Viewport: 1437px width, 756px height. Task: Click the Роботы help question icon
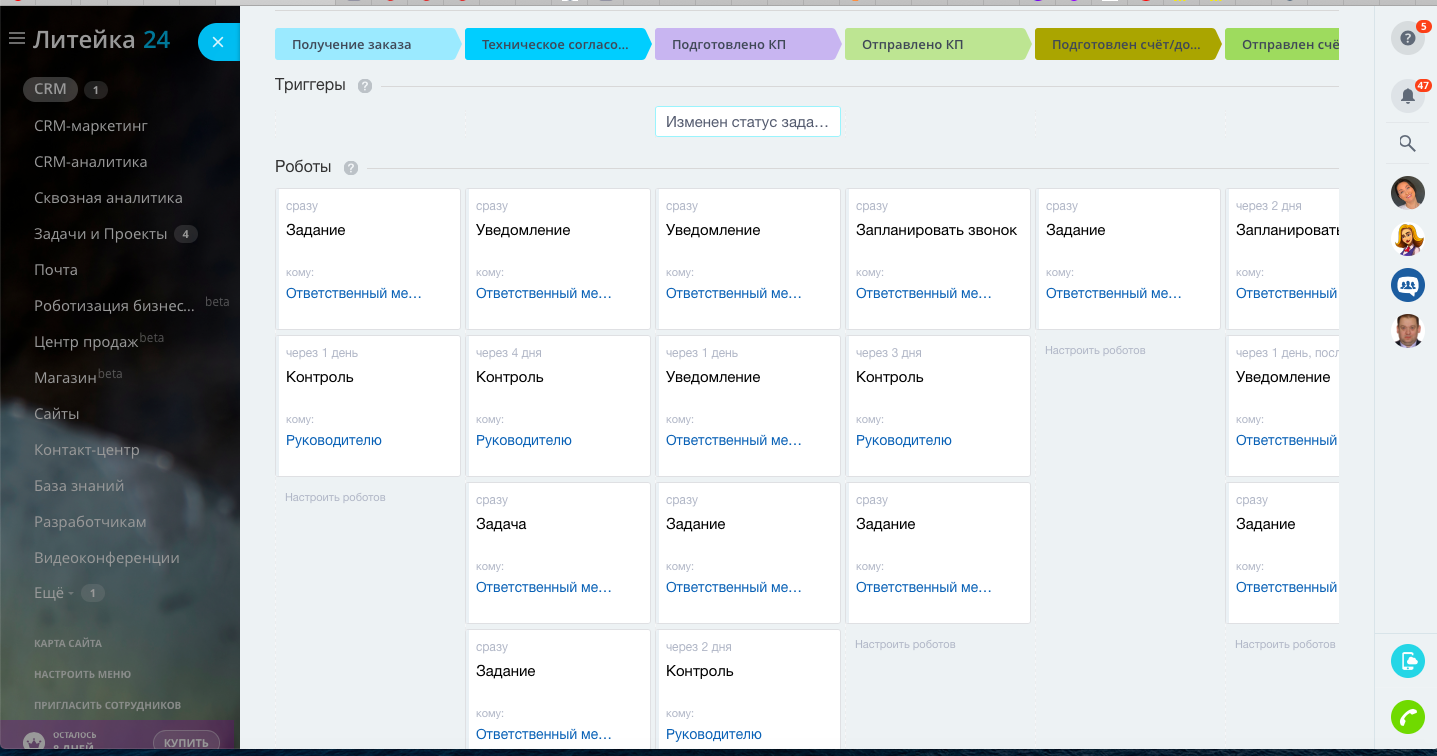tap(351, 168)
